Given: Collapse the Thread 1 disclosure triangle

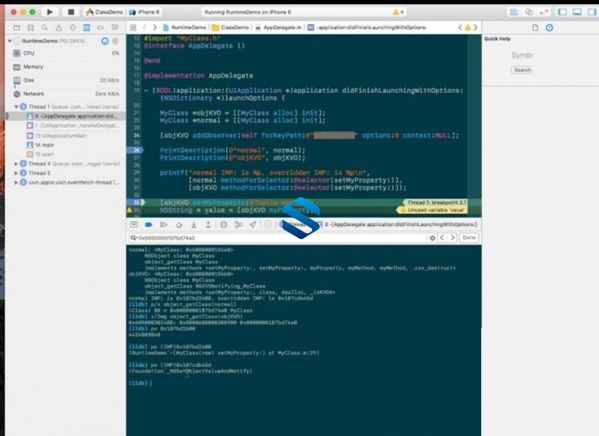Looking at the screenshot, I should tap(16, 107).
